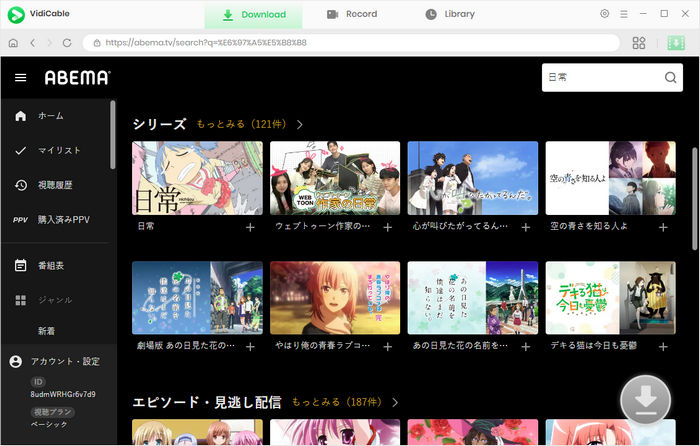This screenshot has height=446, width=700.
Task: Open the Download tab
Action: pyautogui.click(x=254, y=15)
